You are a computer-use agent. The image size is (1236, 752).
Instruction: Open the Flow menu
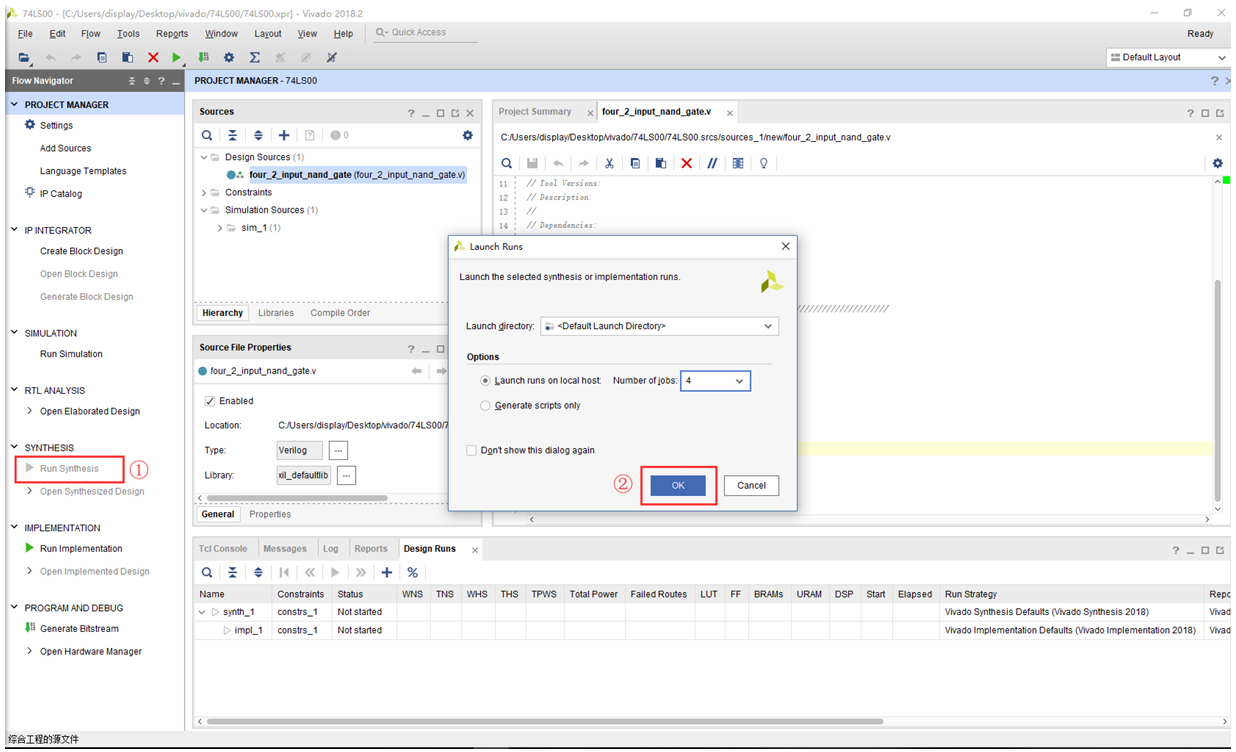pos(91,34)
